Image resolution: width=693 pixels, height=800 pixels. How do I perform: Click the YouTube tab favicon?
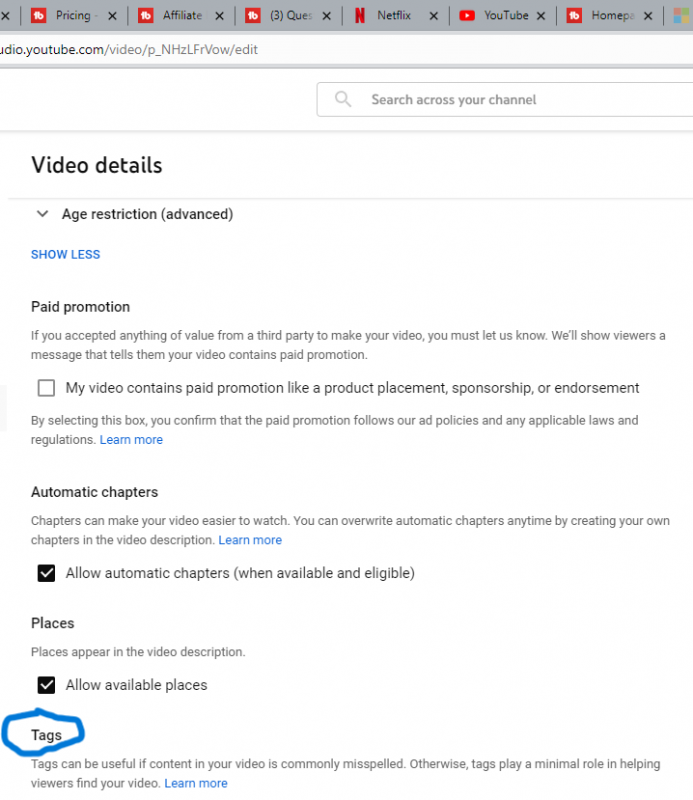(x=467, y=16)
